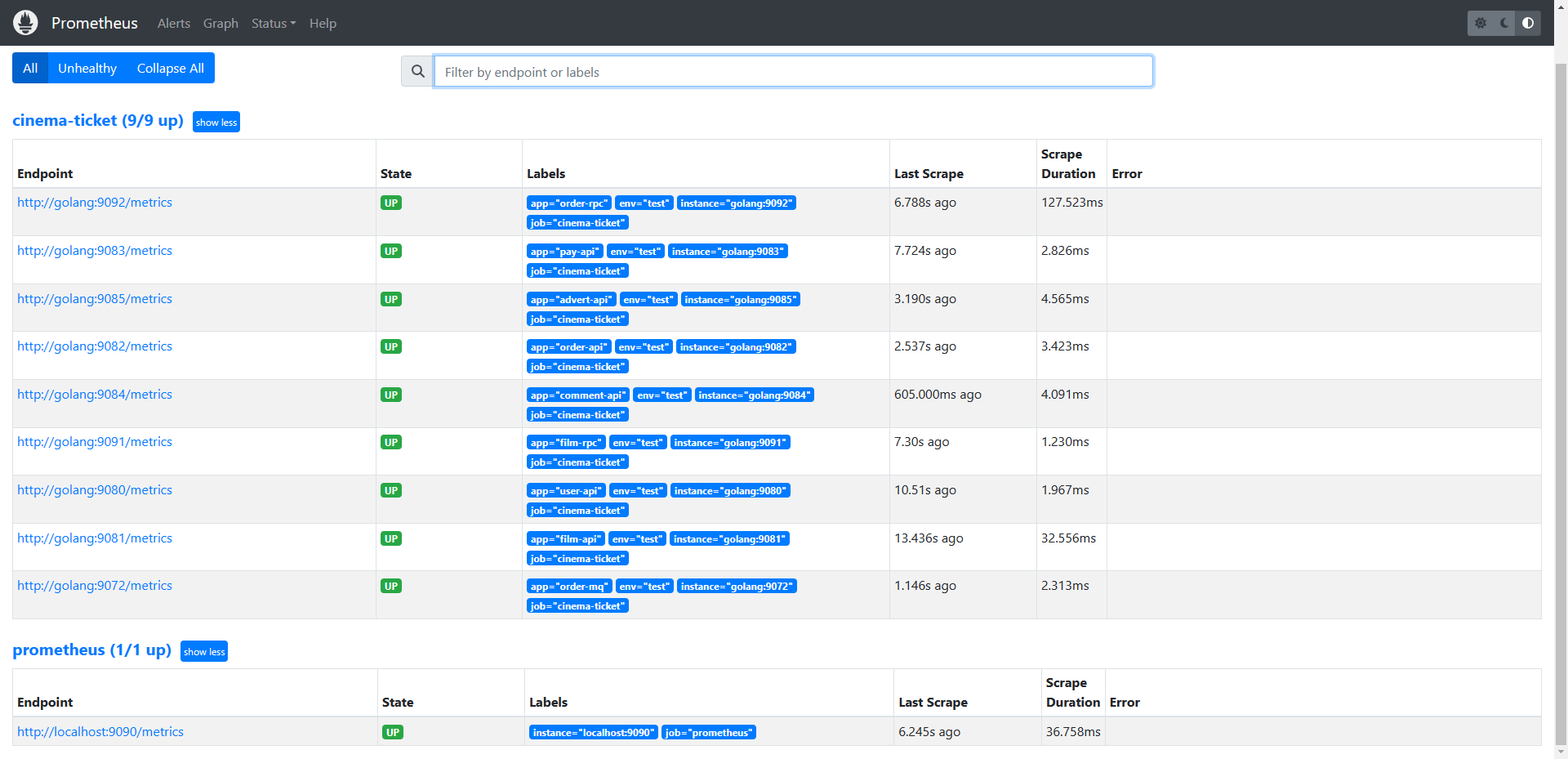1568x759 pixels.
Task: Click the app="order-api" label badge
Action: pos(569,347)
